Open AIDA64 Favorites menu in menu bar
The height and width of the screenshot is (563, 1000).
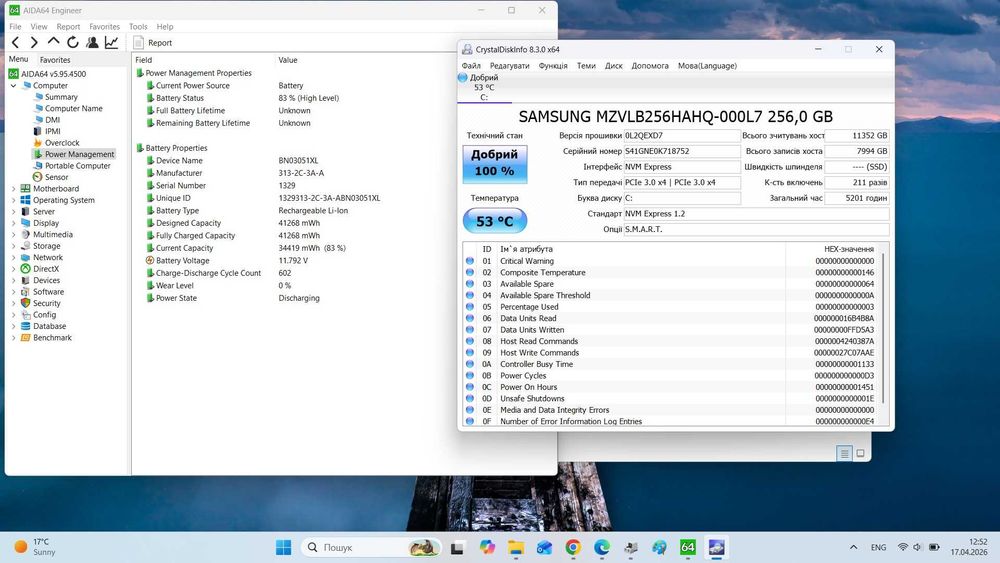[x=105, y=27]
